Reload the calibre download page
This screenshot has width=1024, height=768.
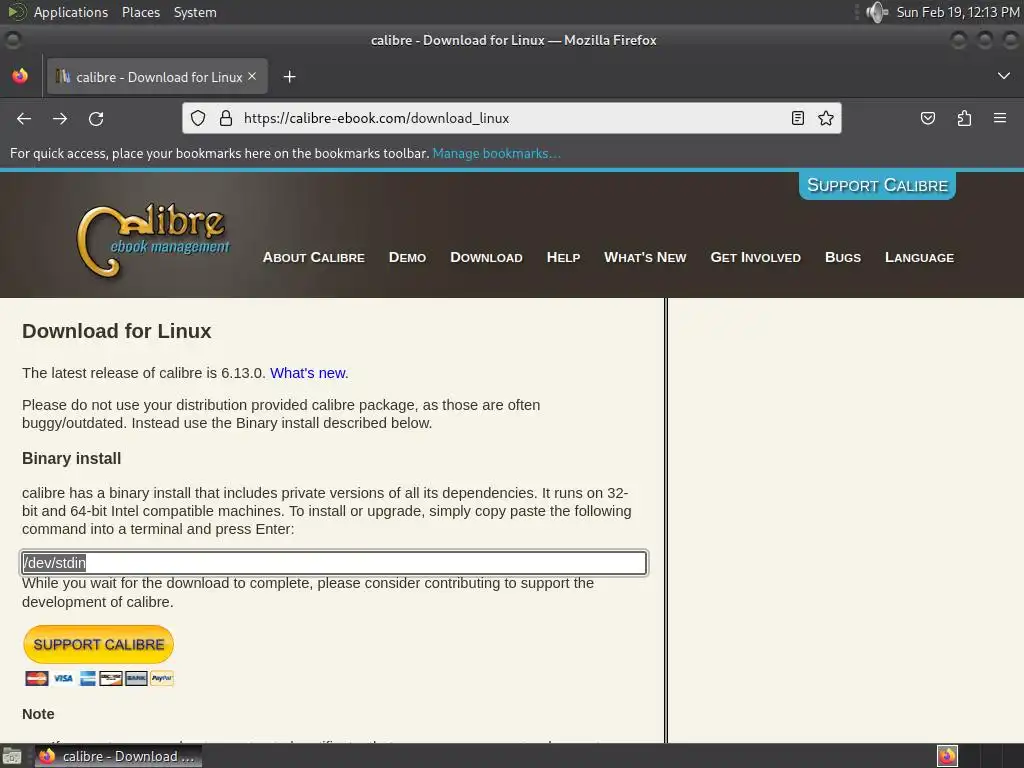click(96, 118)
